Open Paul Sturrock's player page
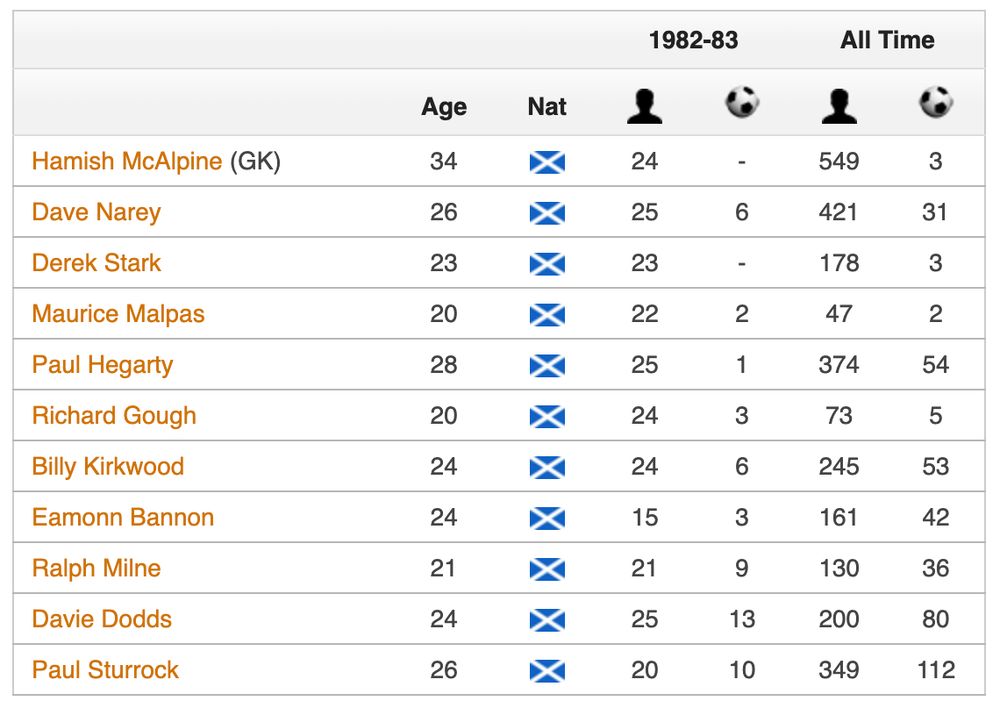1000x709 pixels. point(105,670)
